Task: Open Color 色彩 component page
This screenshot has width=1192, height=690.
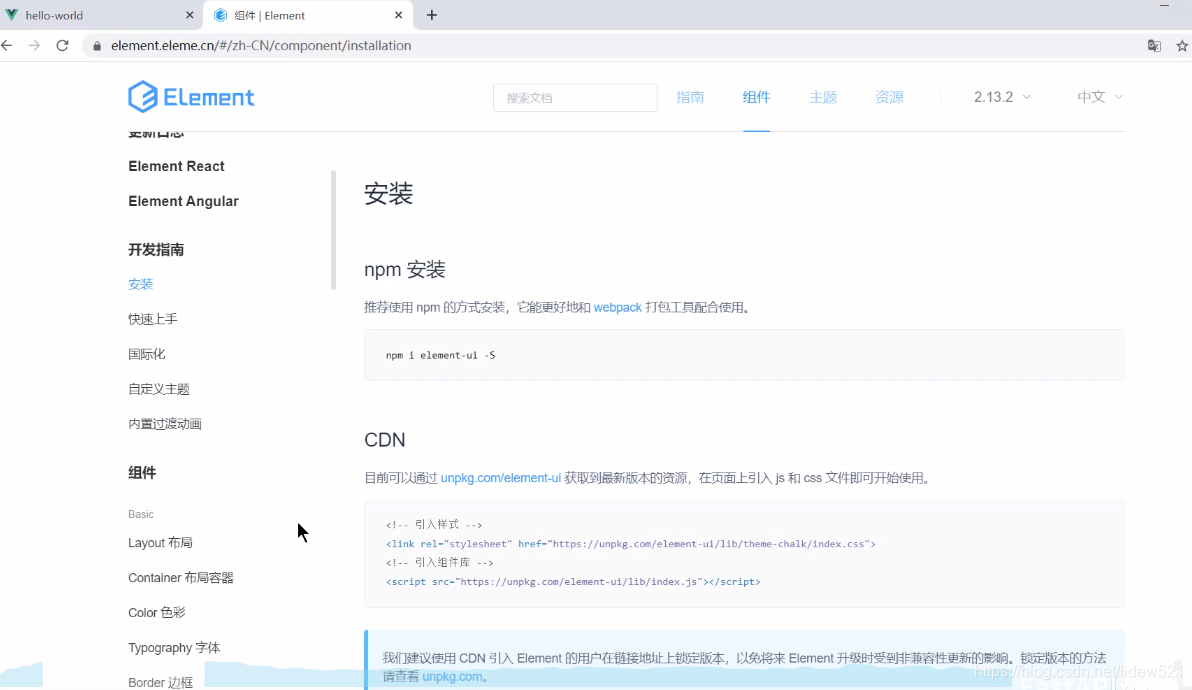Action: (x=157, y=612)
